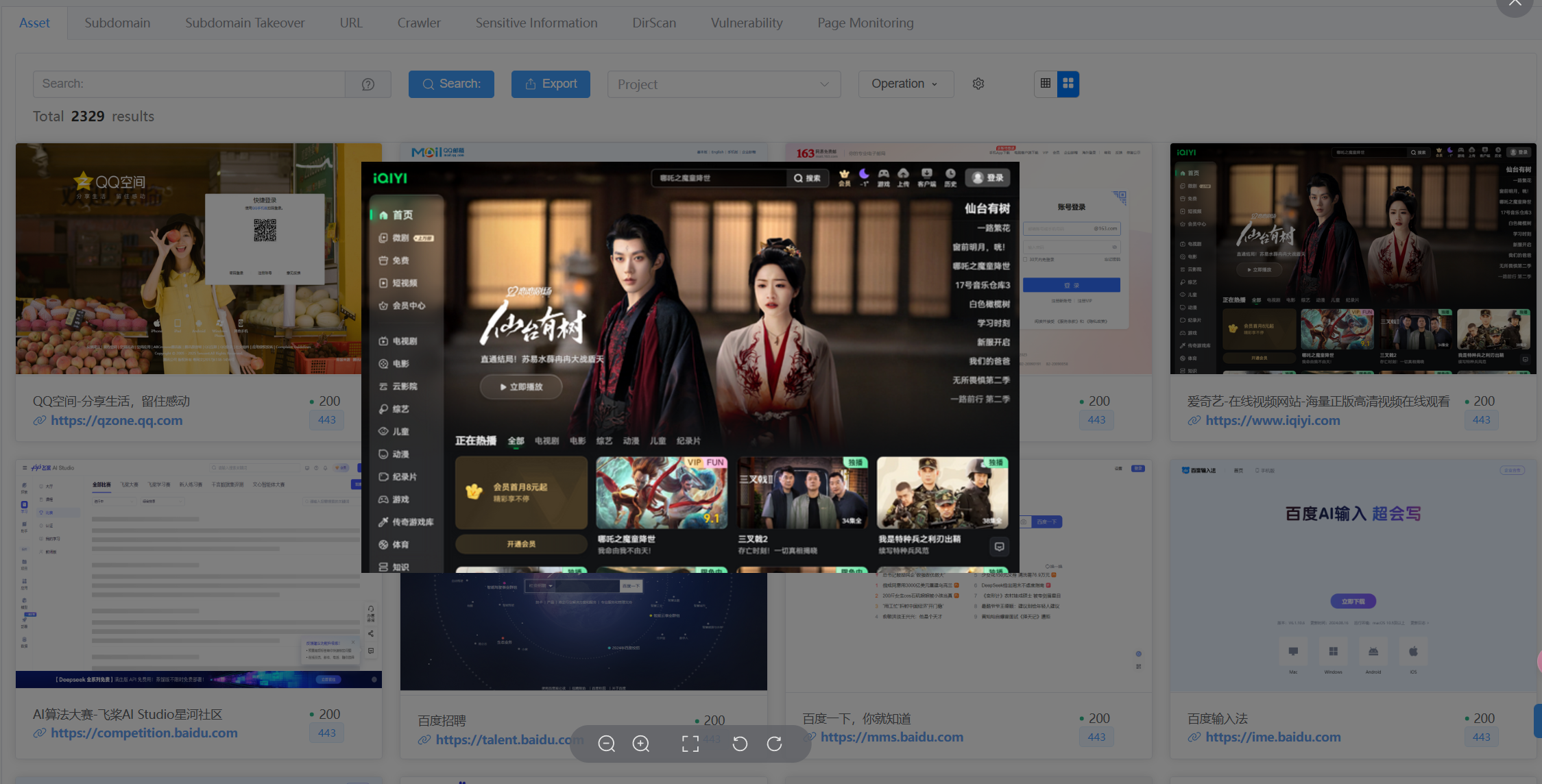Image resolution: width=1542 pixels, height=784 pixels.
Task: Switch to the Subdomain tab
Action: [117, 23]
